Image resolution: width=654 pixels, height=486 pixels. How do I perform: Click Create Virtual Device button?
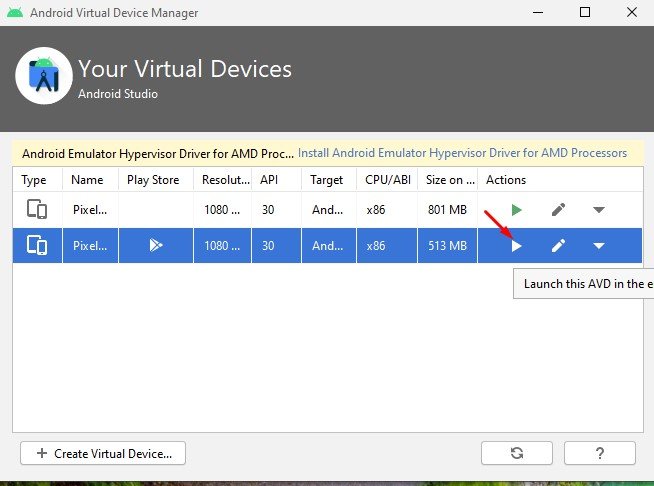[103, 453]
